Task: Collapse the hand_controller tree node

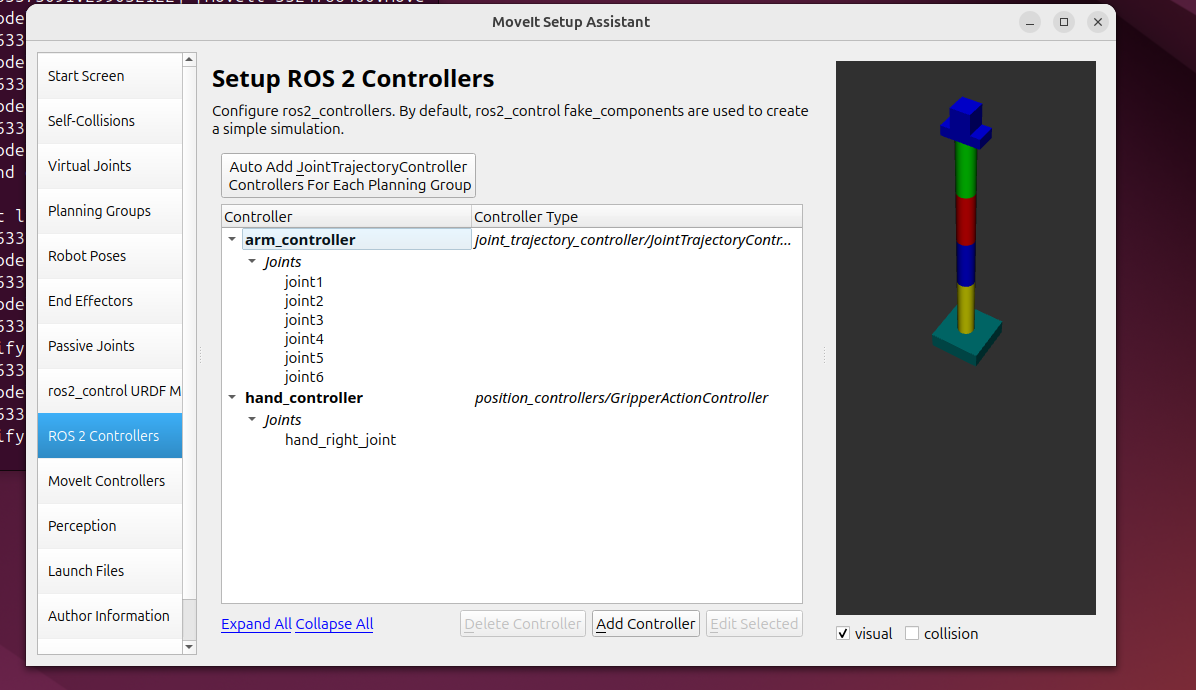Action: (x=232, y=397)
